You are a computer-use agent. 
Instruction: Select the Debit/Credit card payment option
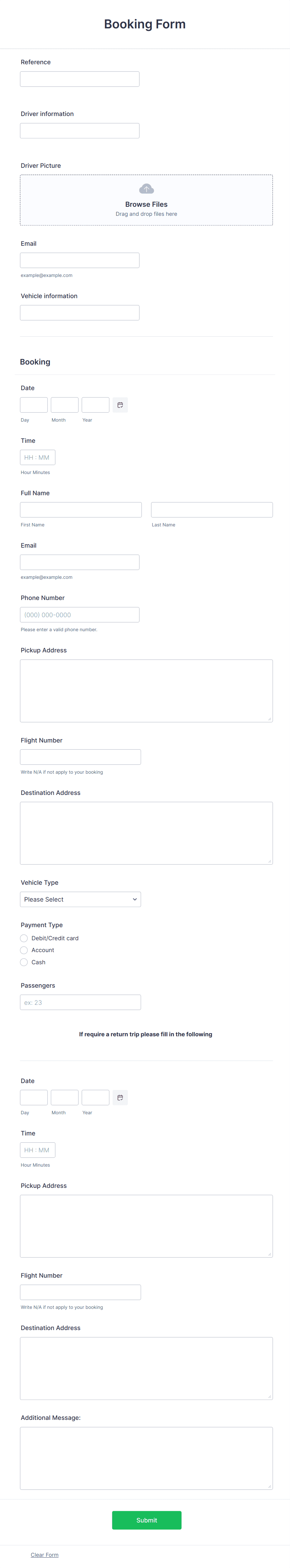pyautogui.click(x=24, y=938)
